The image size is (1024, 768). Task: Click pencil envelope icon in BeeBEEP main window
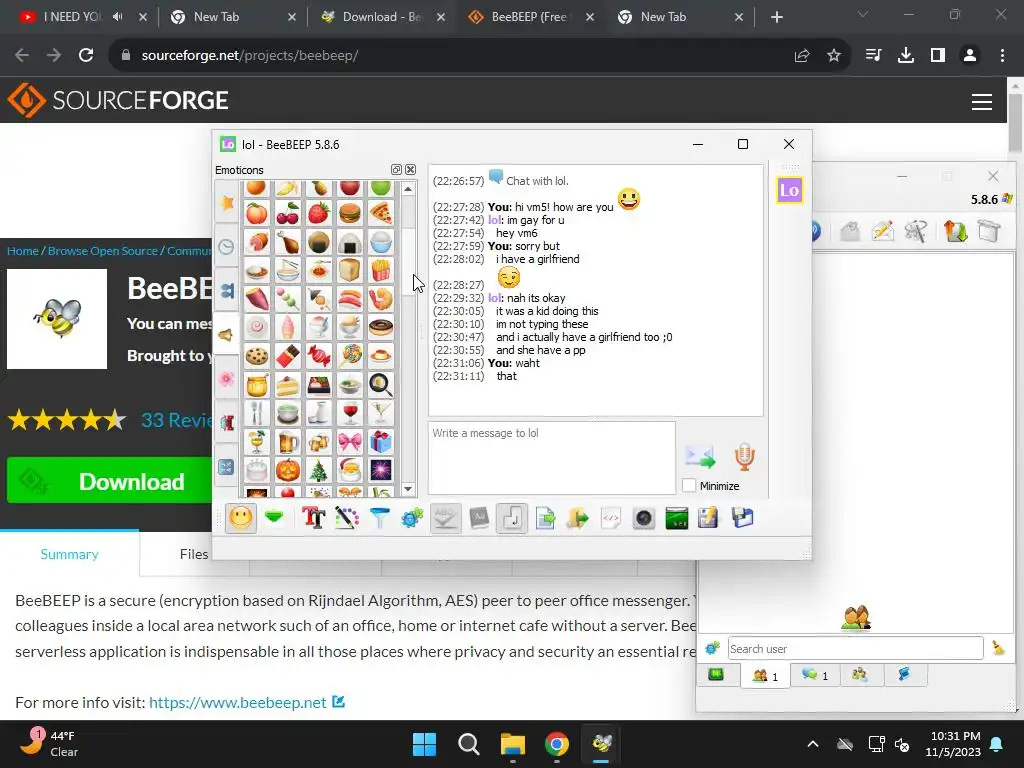click(x=882, y=231)
